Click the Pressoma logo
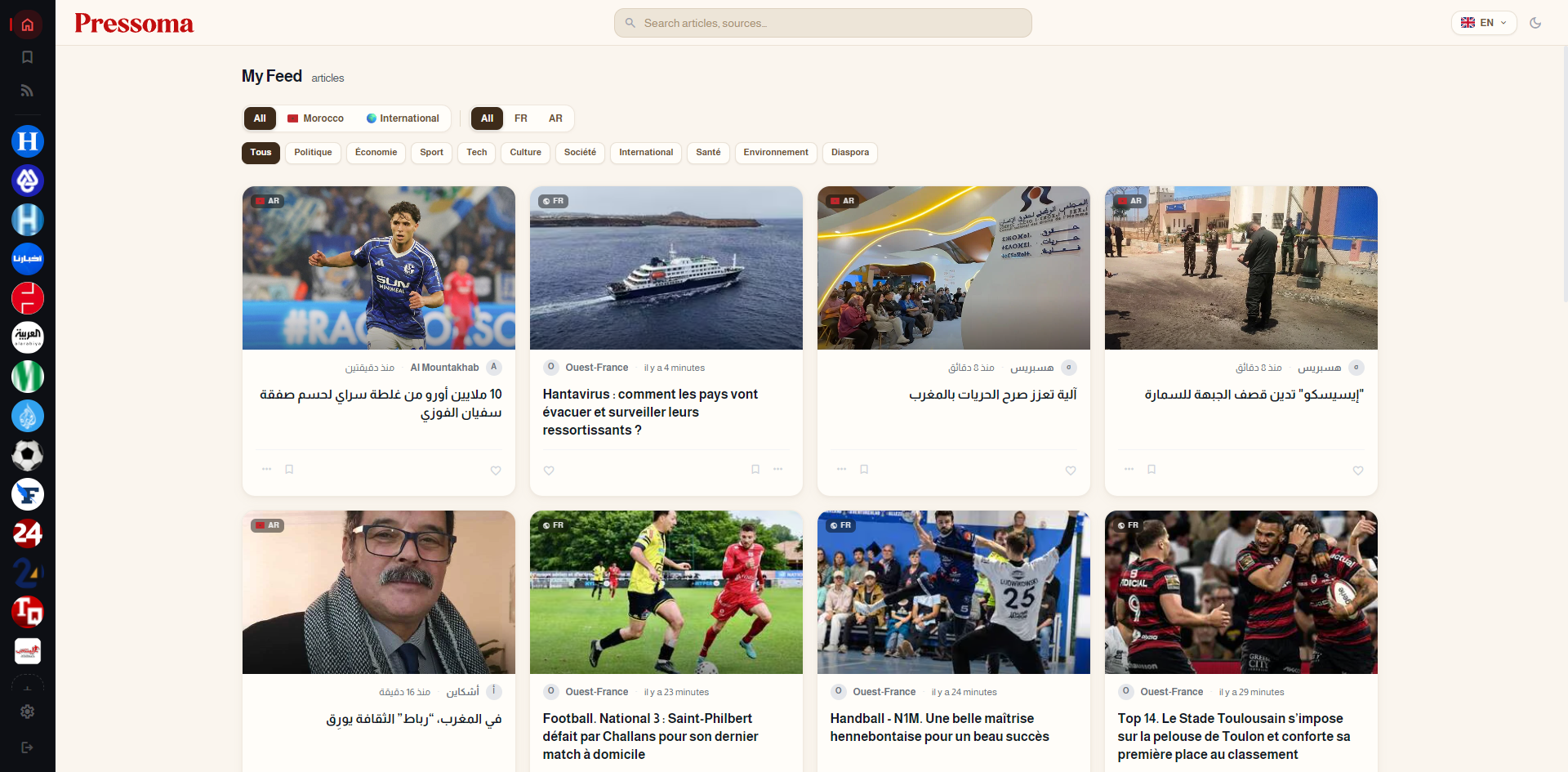 click(134, 23)
